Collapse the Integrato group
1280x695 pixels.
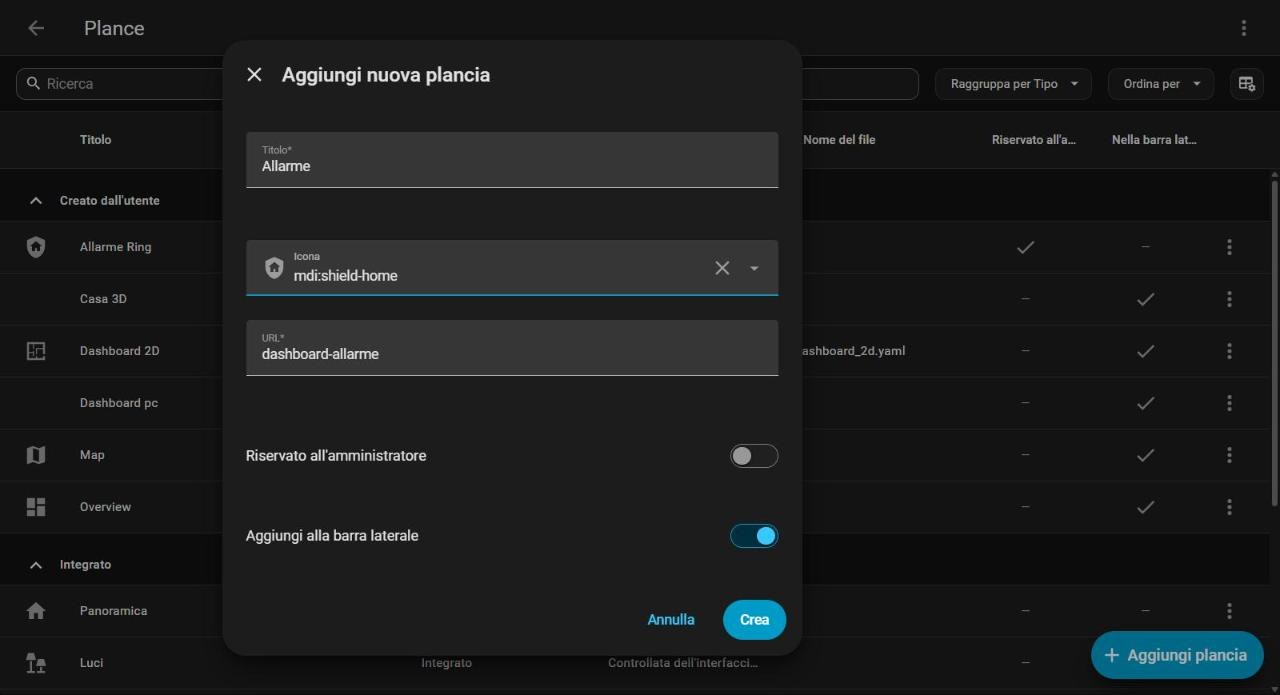[36, 565]
